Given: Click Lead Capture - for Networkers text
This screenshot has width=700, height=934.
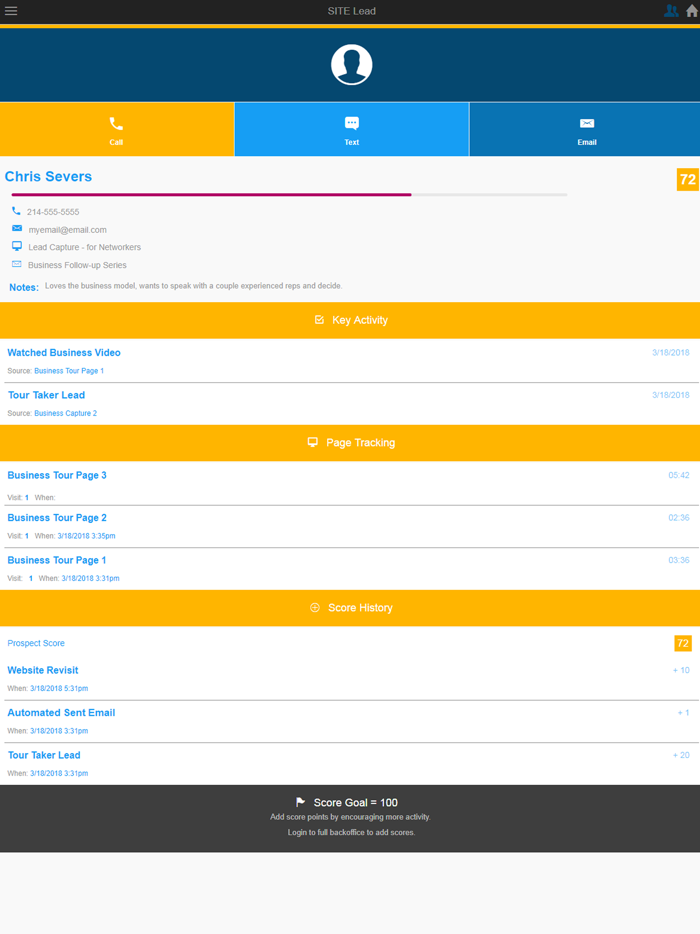Looking at the screenshot, I should [85, 247].
